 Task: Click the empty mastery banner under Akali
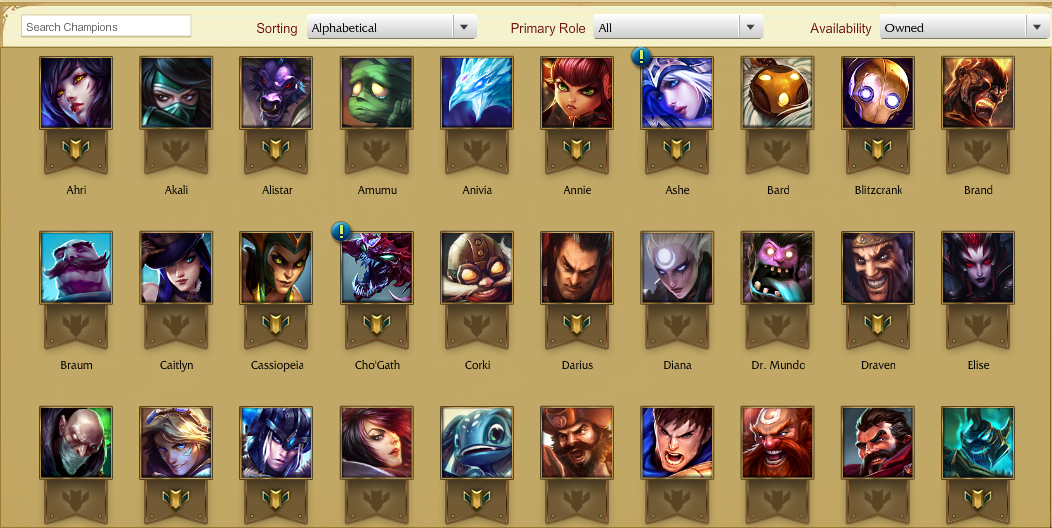176,152
